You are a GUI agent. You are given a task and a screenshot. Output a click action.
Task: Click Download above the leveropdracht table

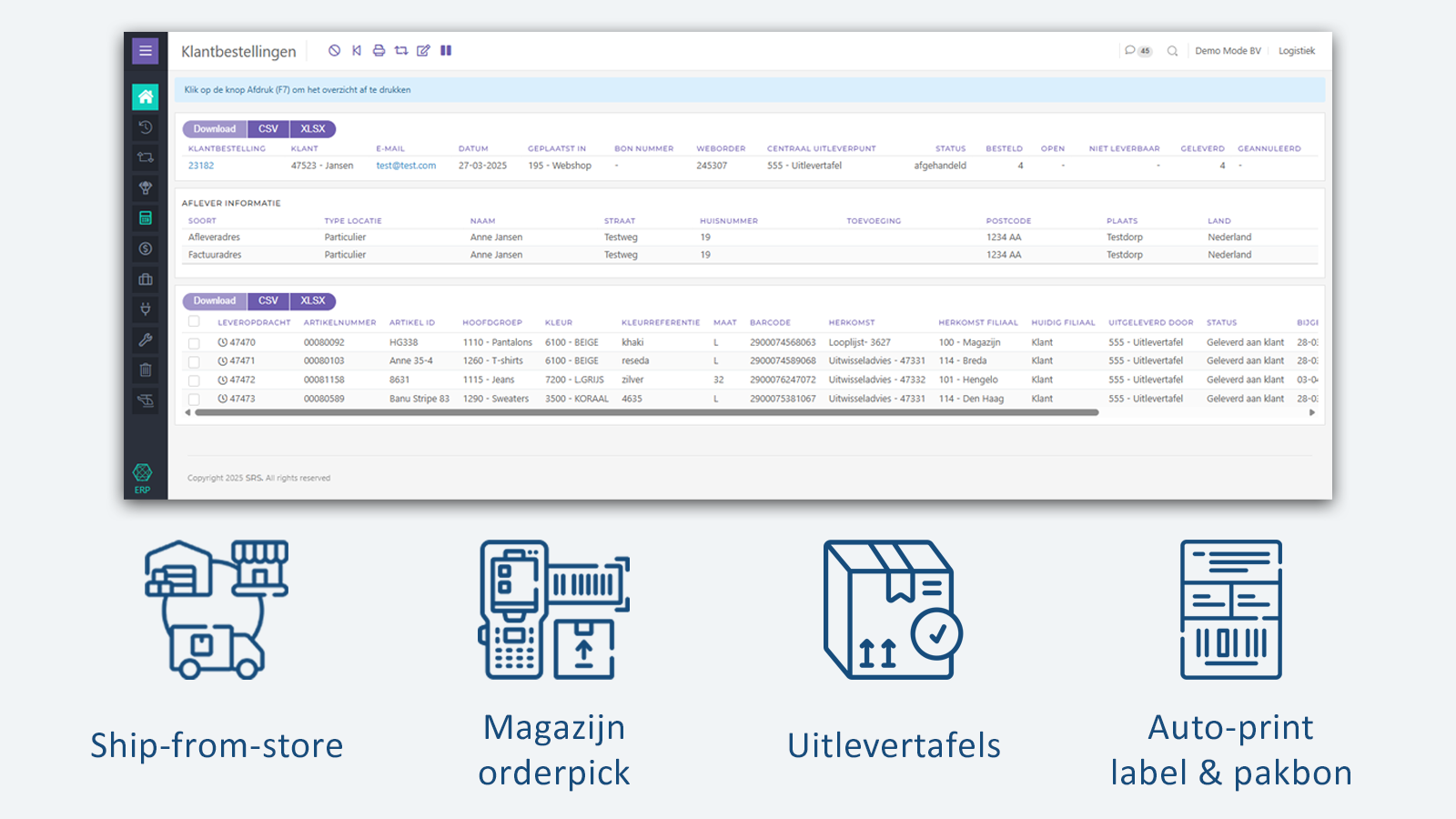(x=215, y=301)
